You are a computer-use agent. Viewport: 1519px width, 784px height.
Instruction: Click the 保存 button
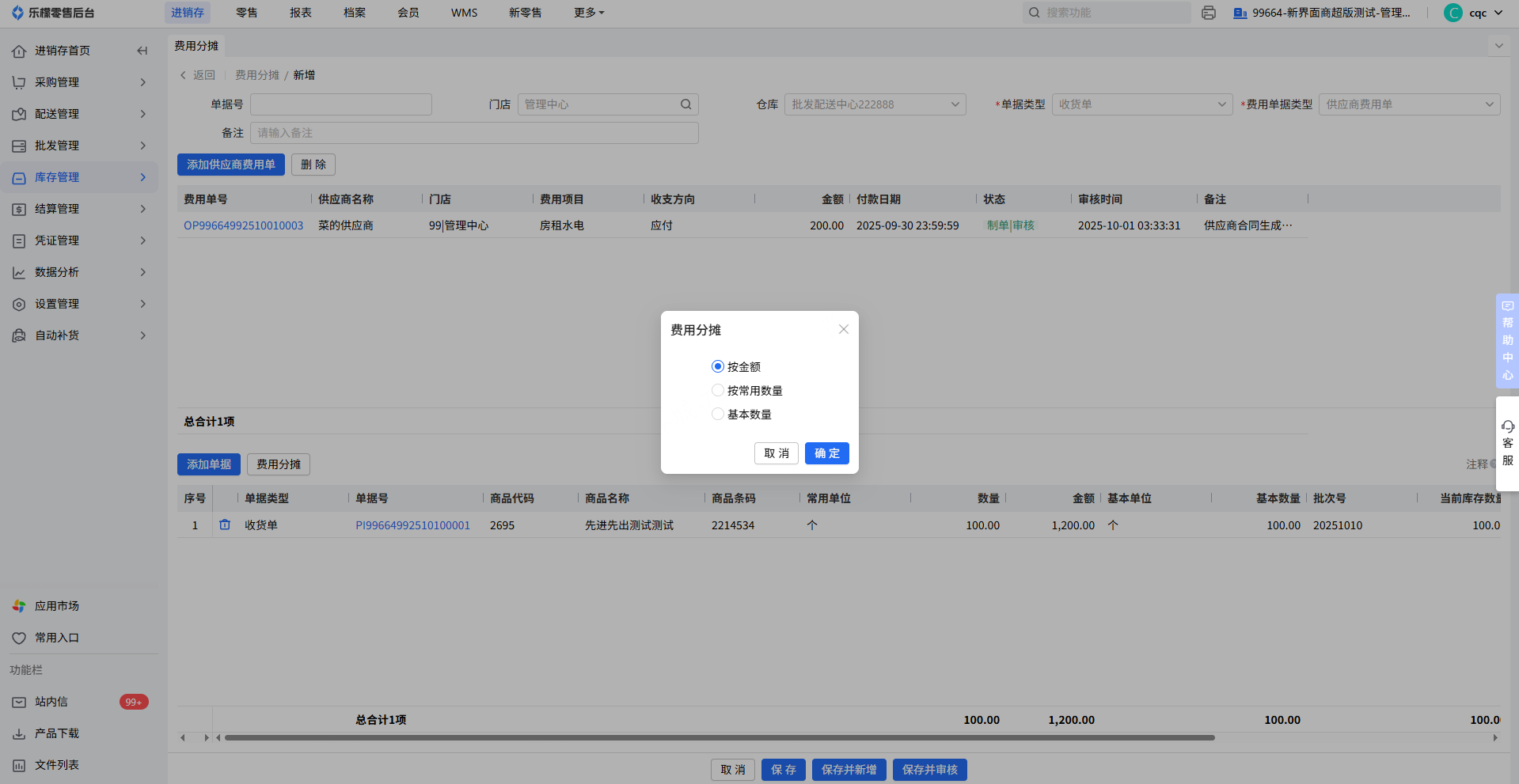tap(784, 770)
